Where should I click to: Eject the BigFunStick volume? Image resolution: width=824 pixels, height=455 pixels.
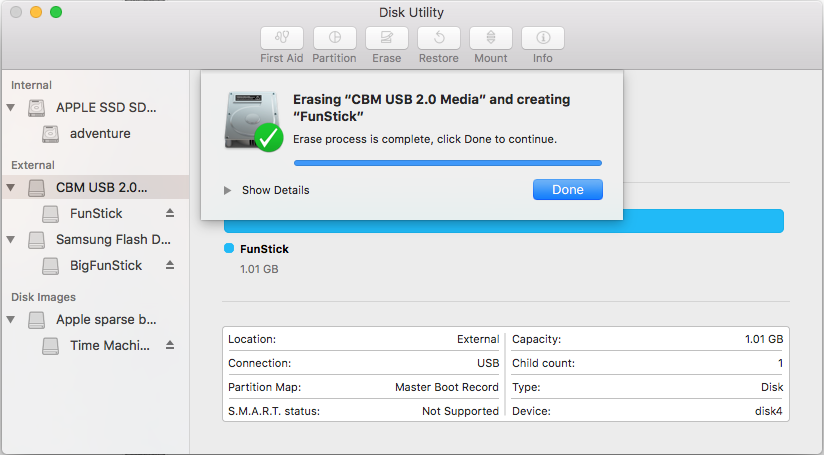pyautogui.click(x=170, y=265)
